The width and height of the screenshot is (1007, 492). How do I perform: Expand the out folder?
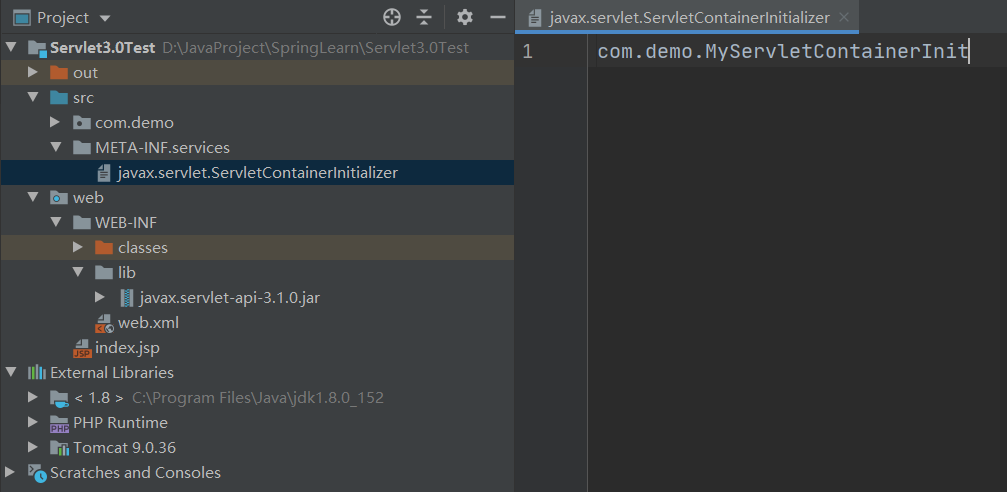pos(33,73)
